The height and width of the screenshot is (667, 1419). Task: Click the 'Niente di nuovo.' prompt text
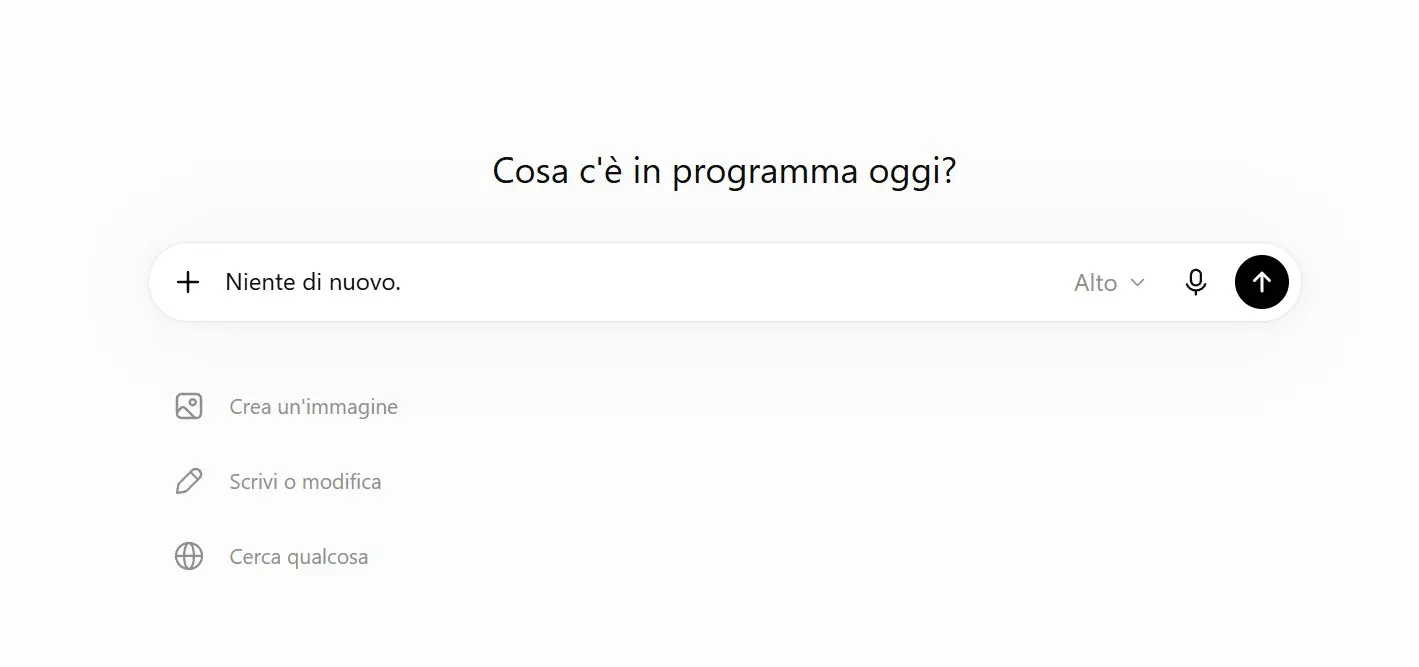313,282
